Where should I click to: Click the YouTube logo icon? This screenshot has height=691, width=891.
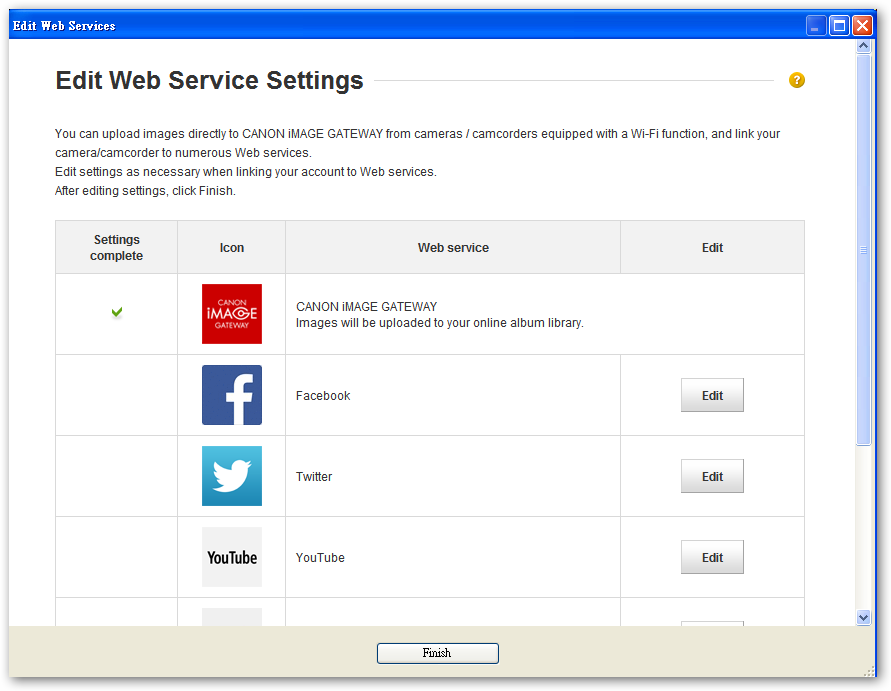point(232,557)
